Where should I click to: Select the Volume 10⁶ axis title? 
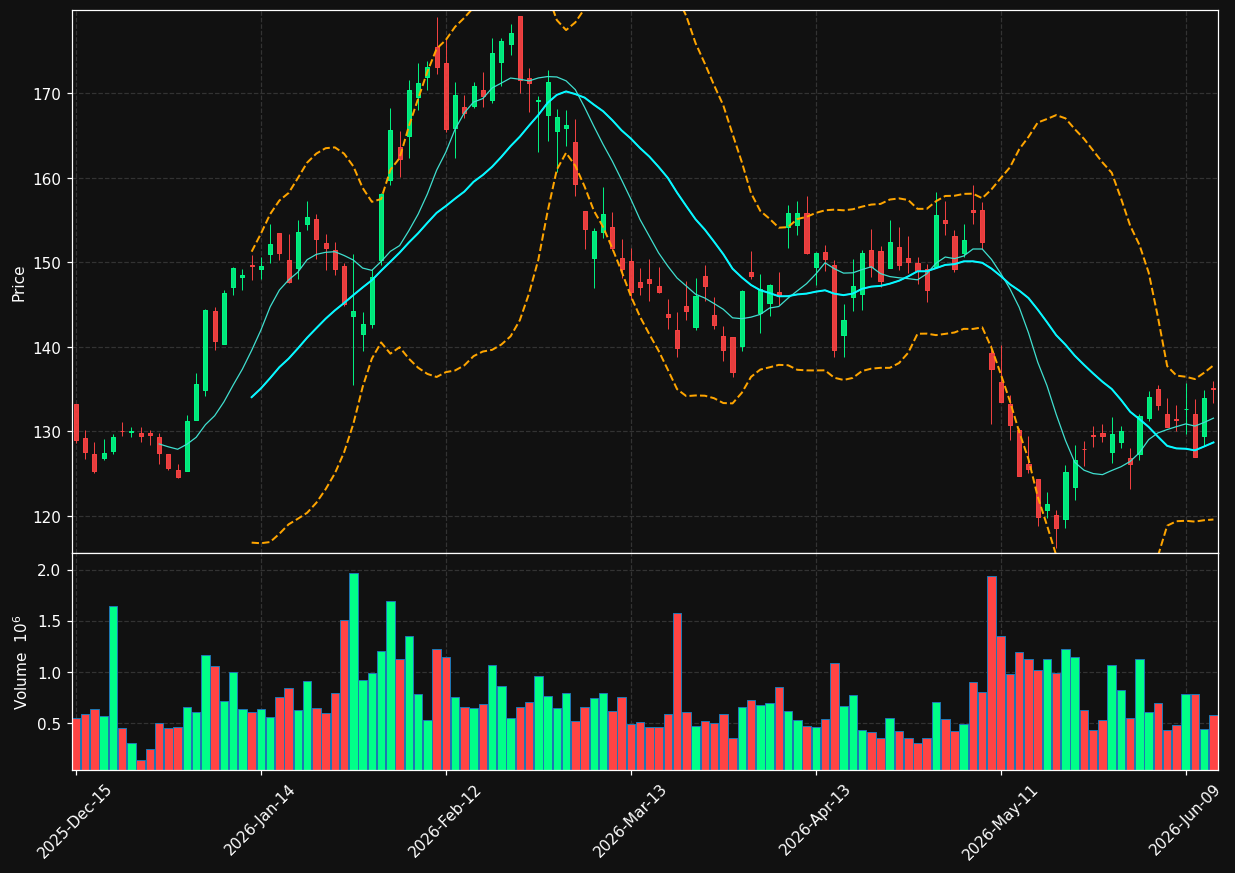coord(20,663)
